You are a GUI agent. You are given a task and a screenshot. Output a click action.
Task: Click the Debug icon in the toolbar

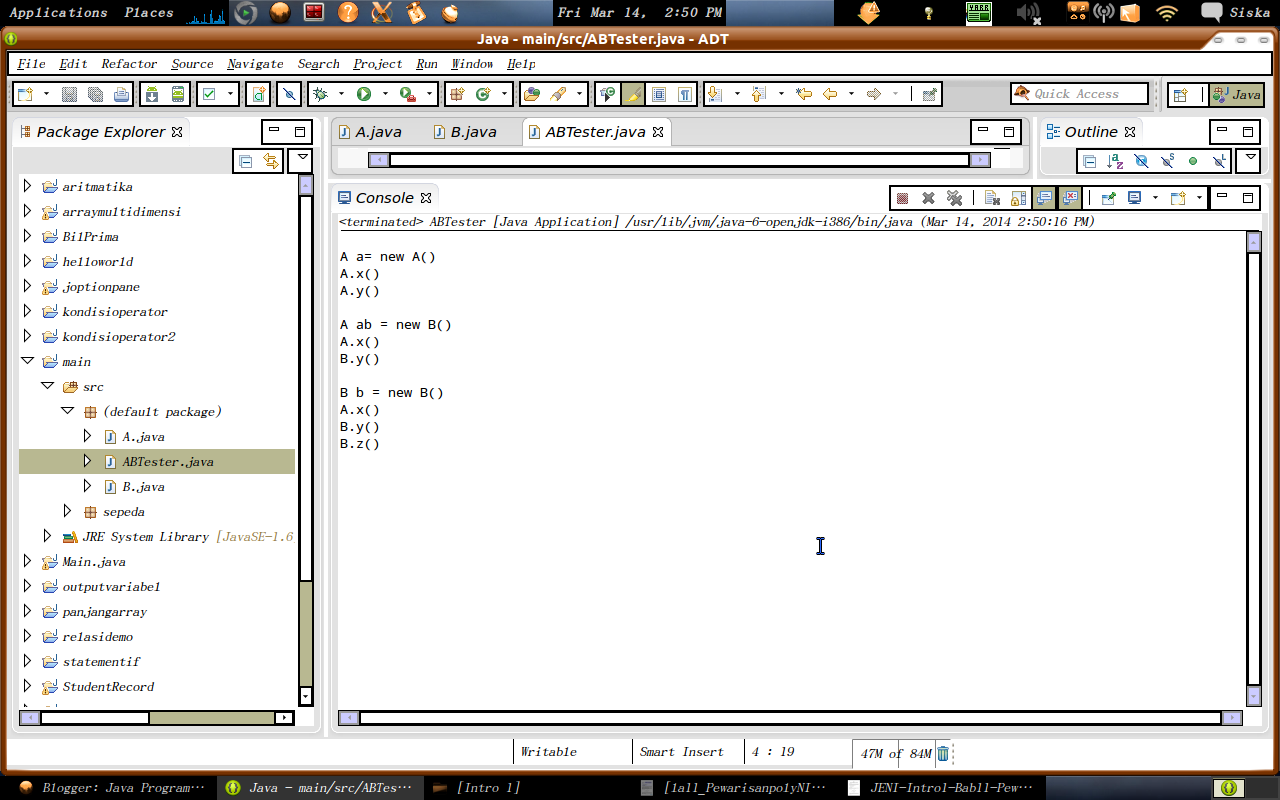[x=322, y=94]
